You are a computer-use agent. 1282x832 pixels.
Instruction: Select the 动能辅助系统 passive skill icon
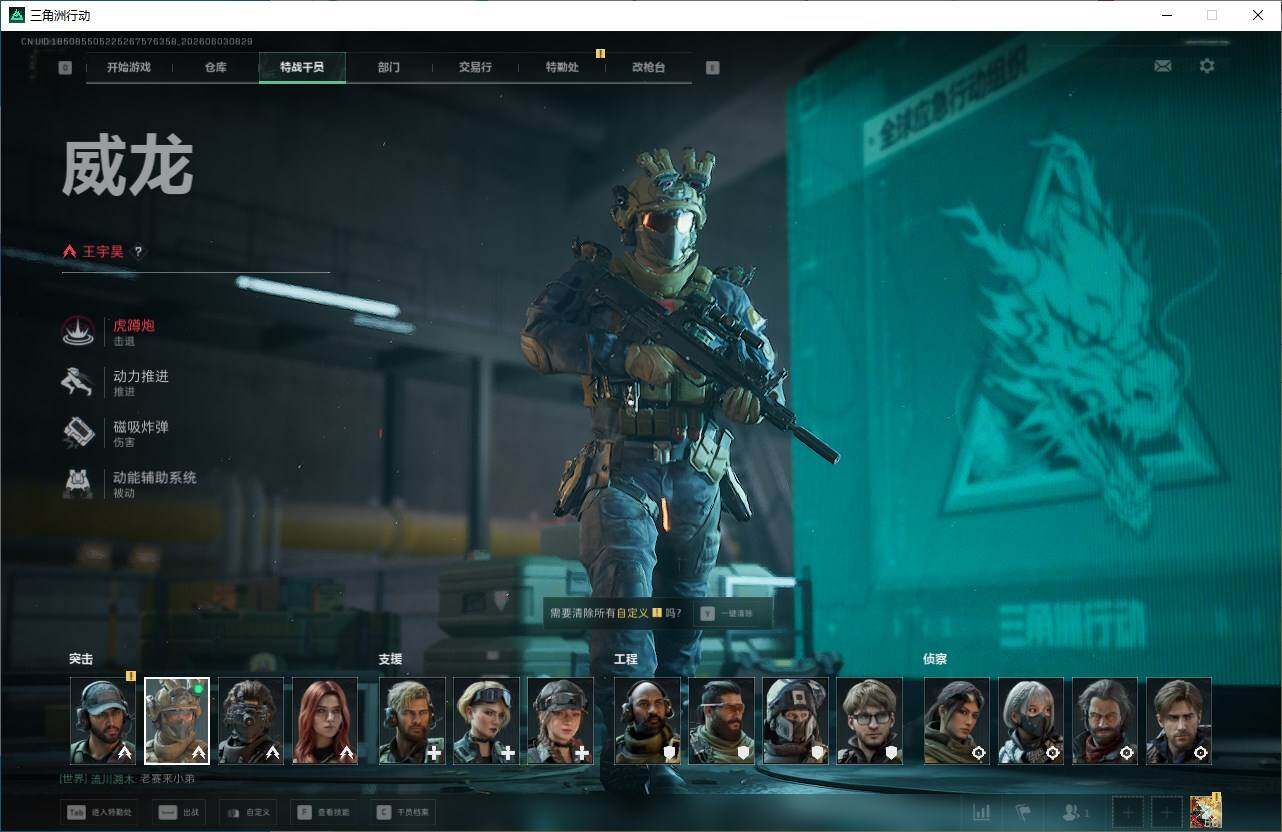pyautogui.click(x=78, y=484)
